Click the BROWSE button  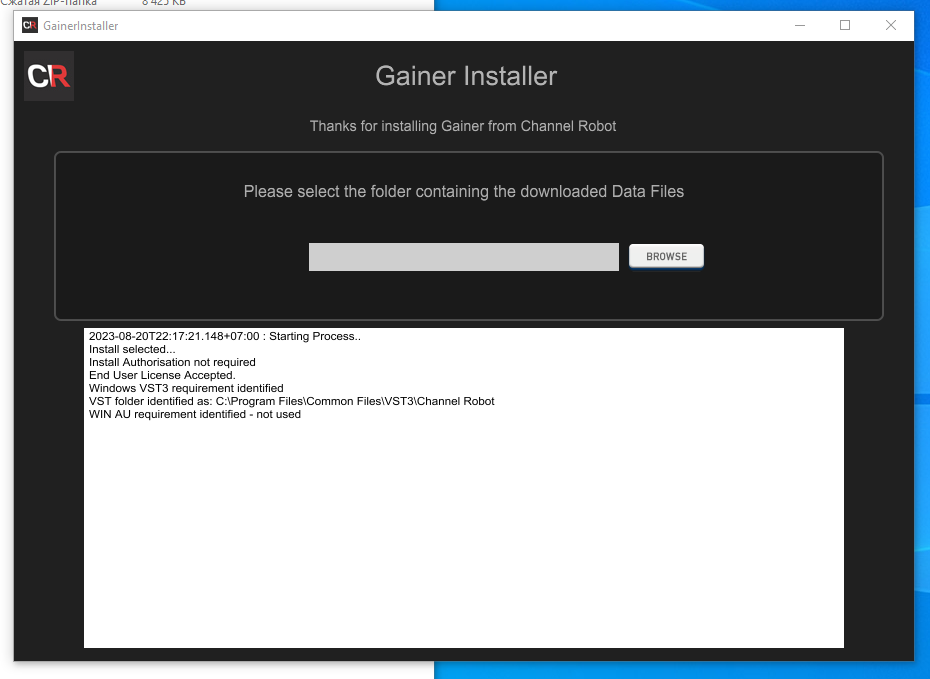point(666,256)
